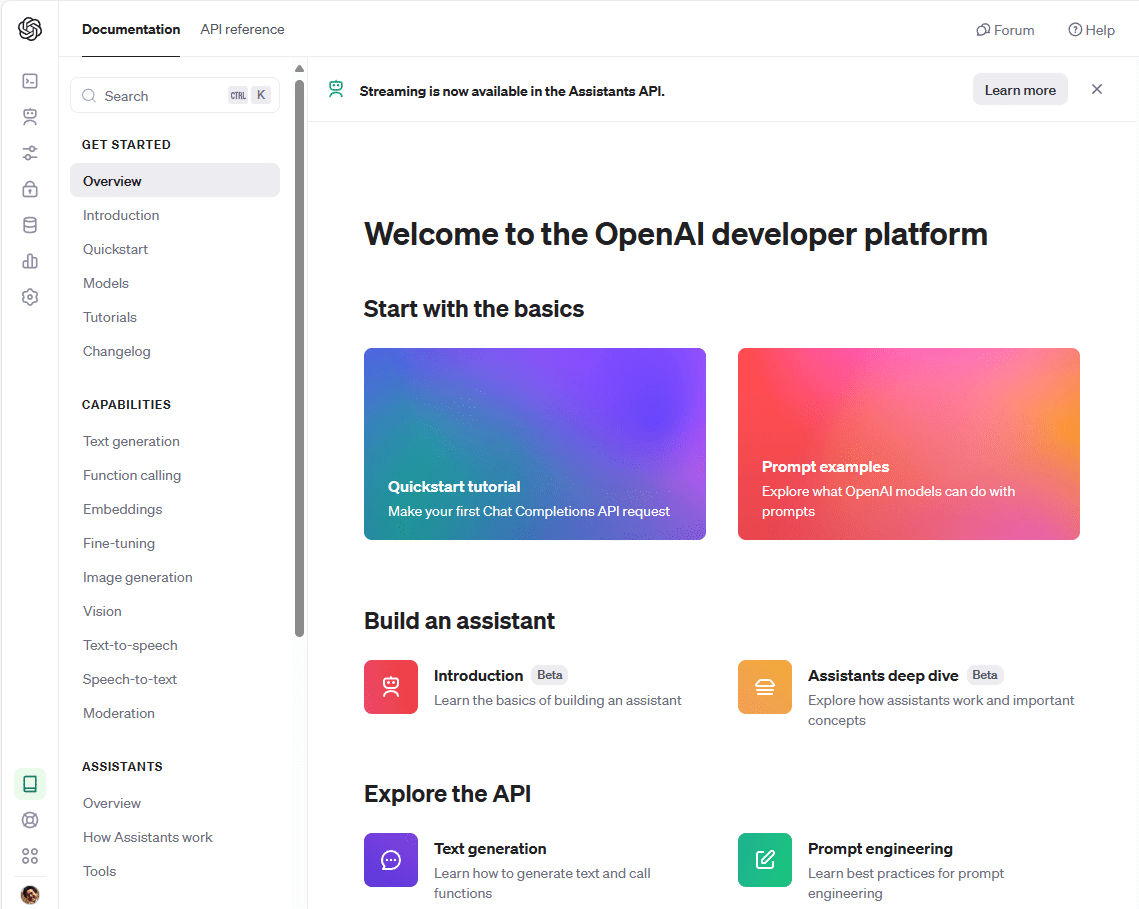
Task: Click the purple Text generation chat icon
Action: (x=391, y=860)
